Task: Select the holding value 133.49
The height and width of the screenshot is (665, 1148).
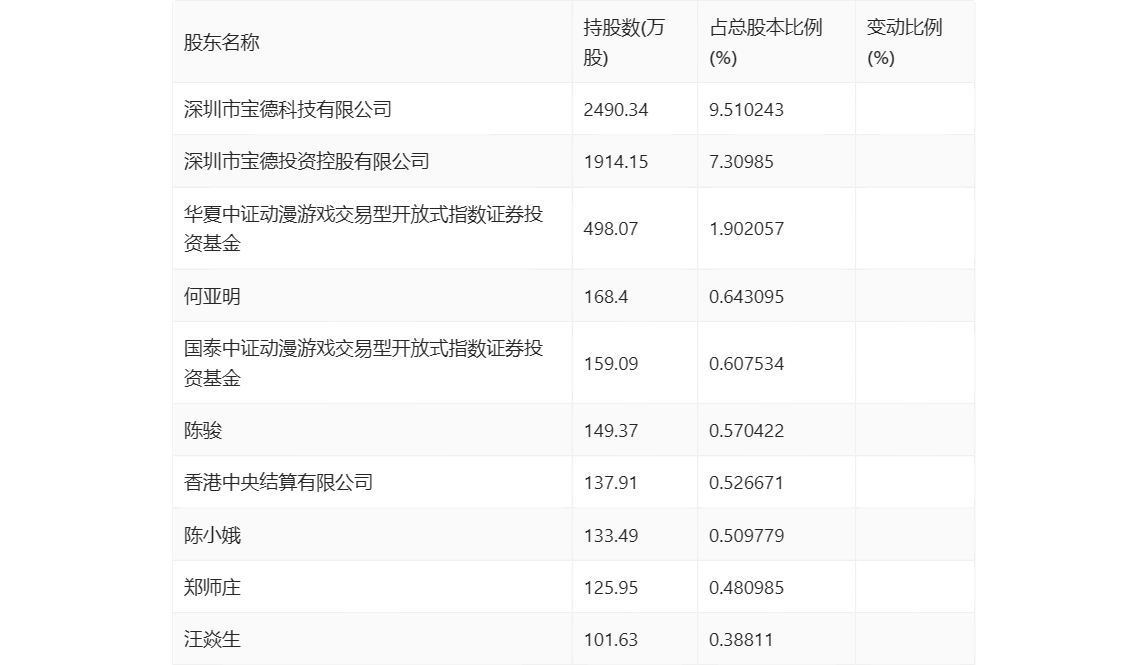Action: pos(611,535)
